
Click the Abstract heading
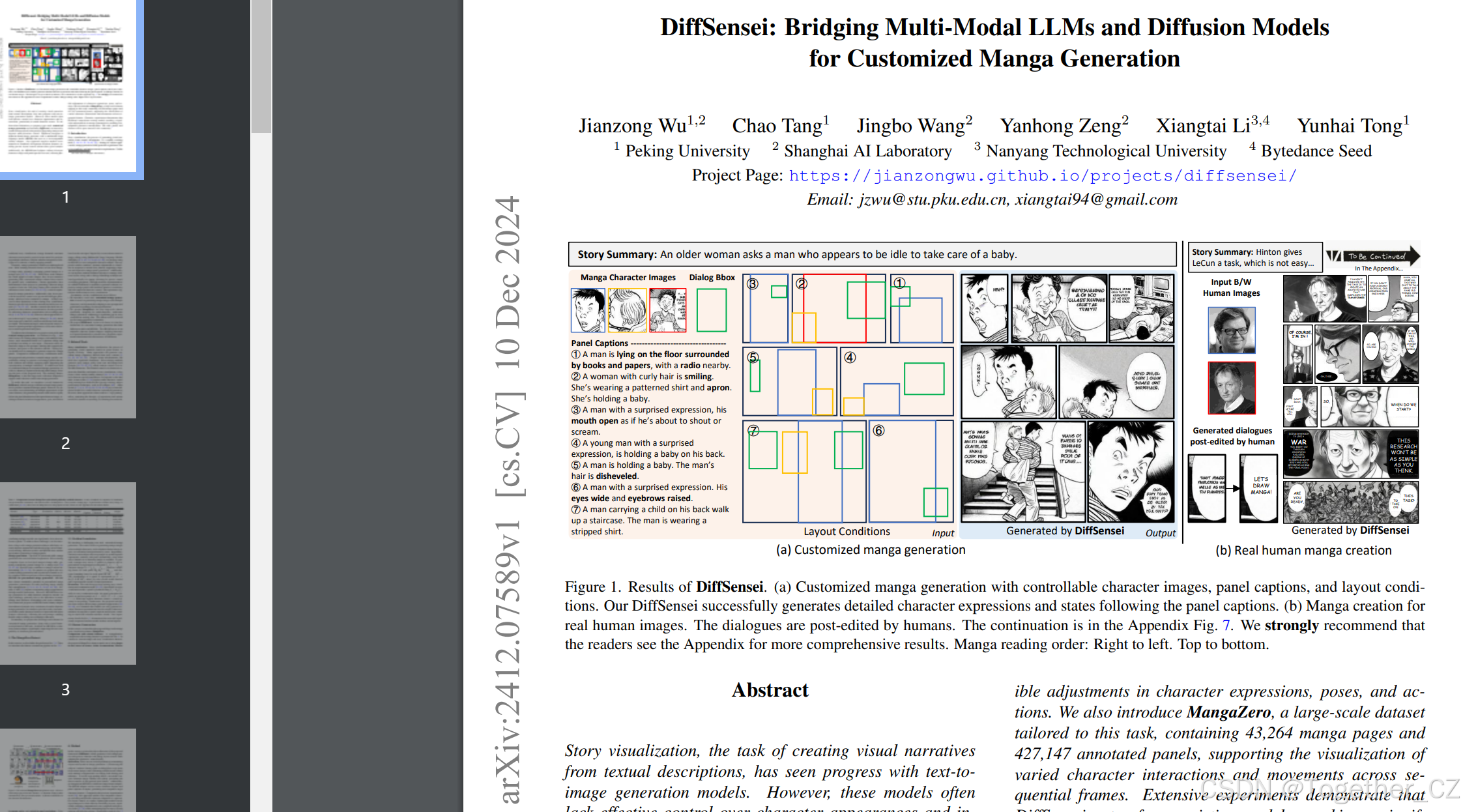coord(770,689)
